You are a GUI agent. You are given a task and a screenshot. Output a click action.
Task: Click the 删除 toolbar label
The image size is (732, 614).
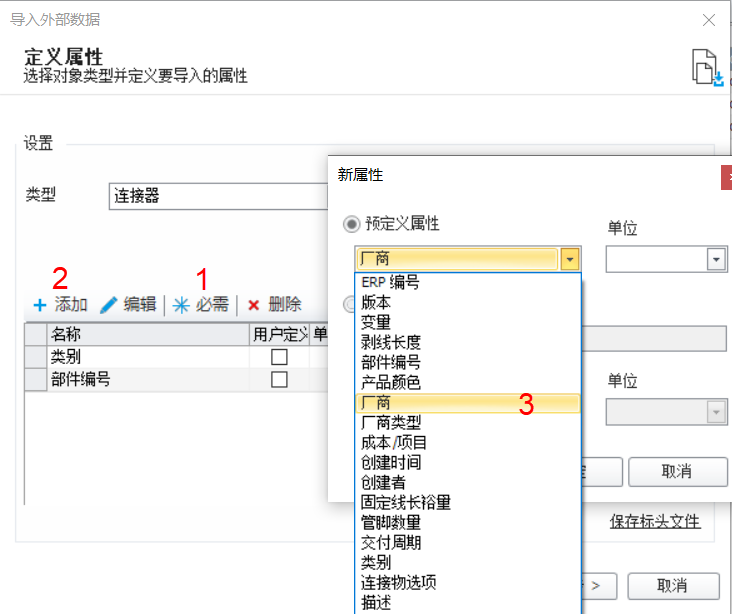[x=285, y=304]
